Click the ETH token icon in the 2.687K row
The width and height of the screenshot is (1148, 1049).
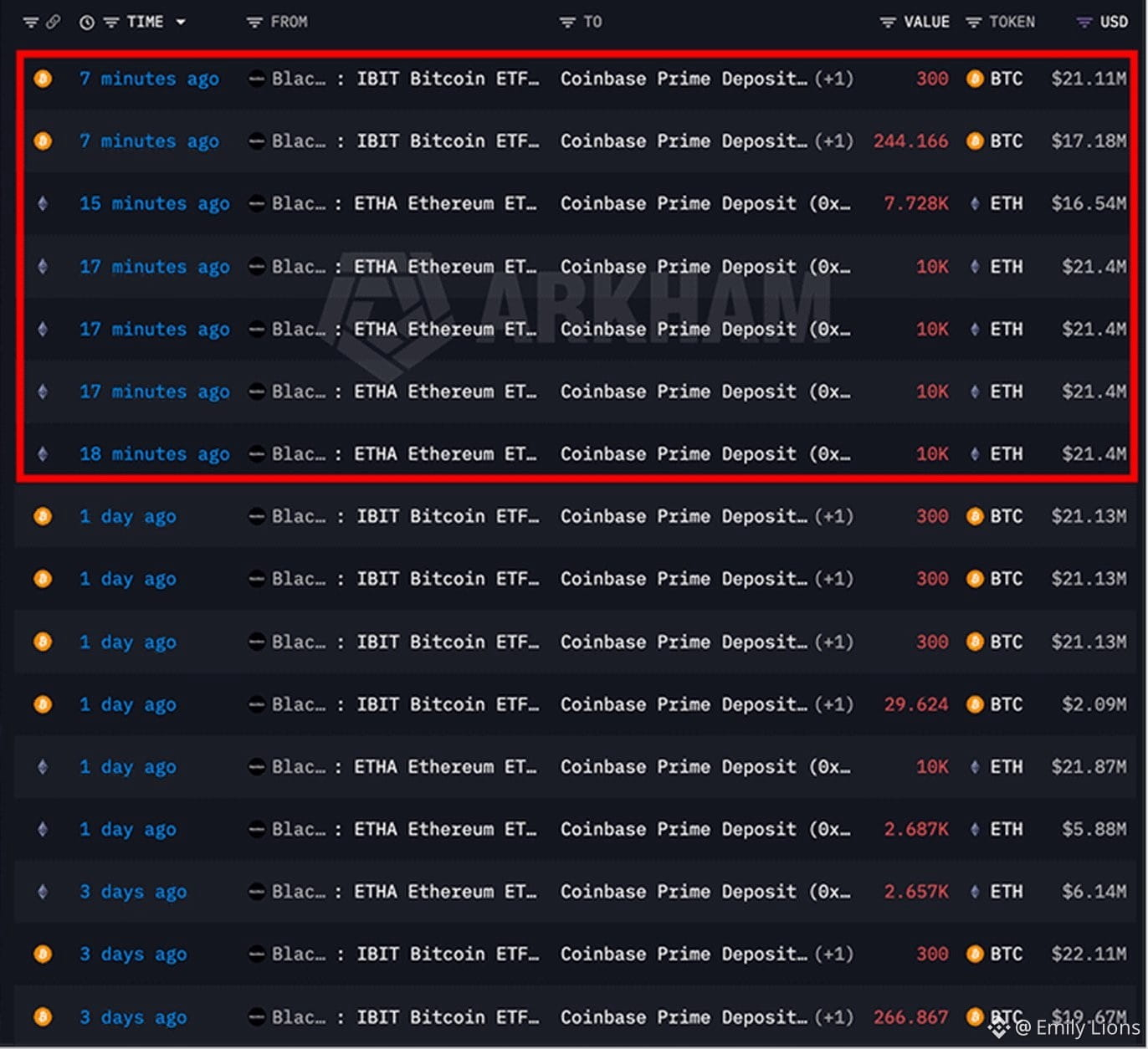(975, 829)
